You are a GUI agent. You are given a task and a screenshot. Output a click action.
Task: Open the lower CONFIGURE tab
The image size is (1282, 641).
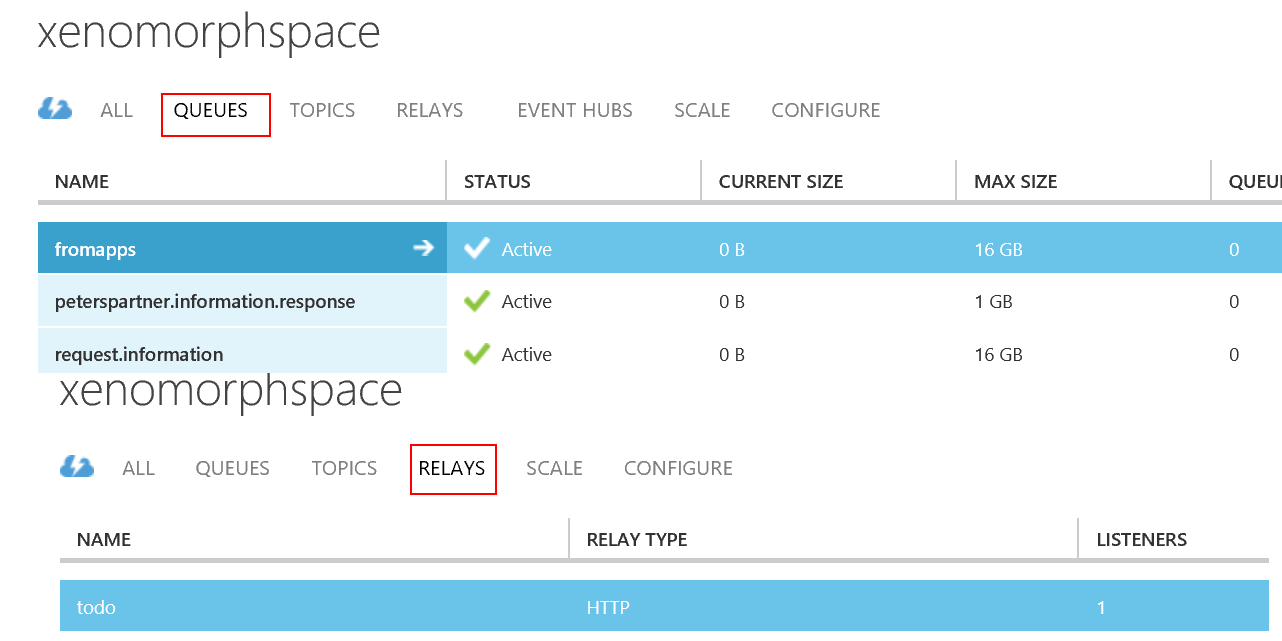click(678, 468)
